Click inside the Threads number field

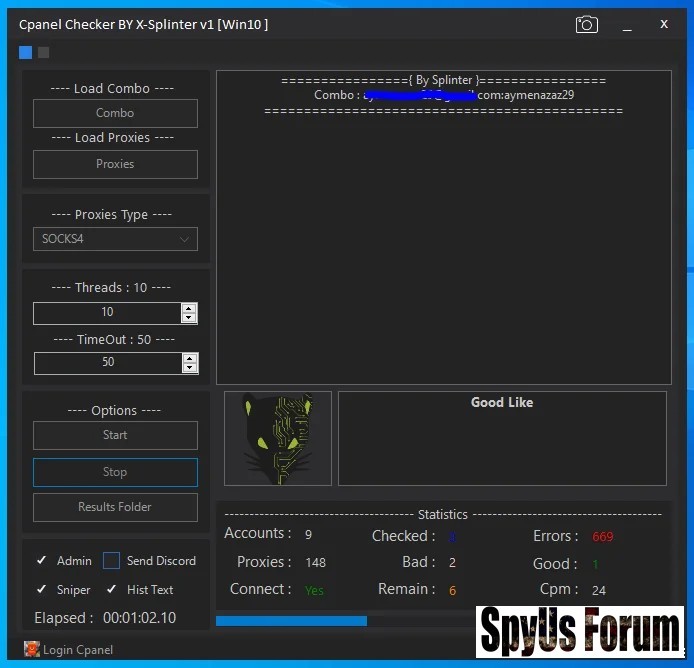tap(106, 313)
